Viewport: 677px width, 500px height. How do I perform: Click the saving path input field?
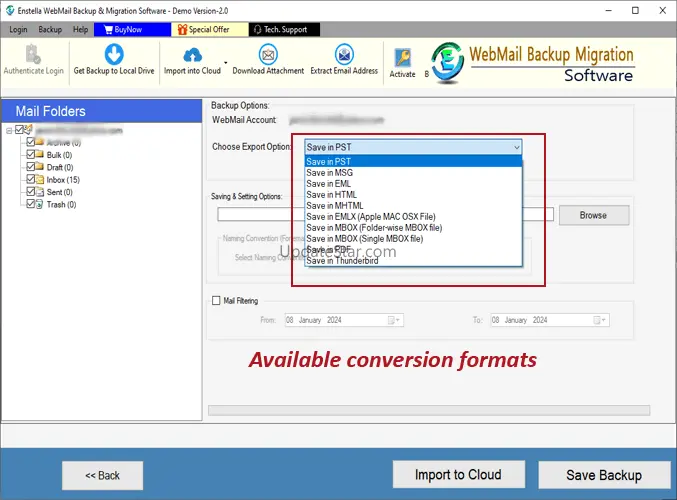coord(385,215)
